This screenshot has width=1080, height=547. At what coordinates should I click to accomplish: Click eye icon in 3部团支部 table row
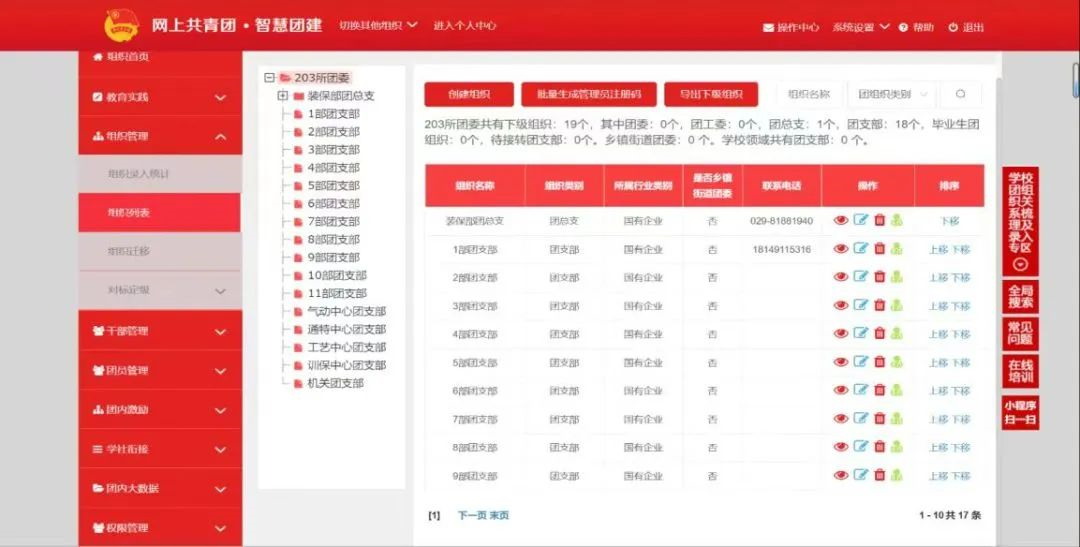click(x=840, y=305)
